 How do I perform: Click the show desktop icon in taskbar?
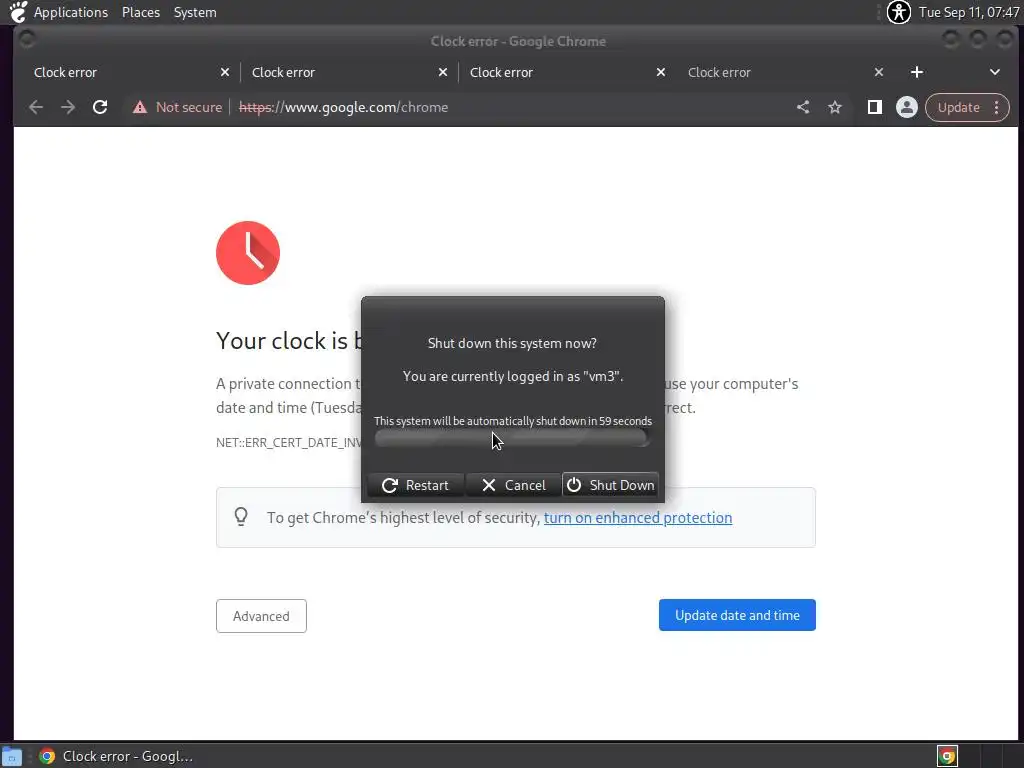(x=12, y=756)
